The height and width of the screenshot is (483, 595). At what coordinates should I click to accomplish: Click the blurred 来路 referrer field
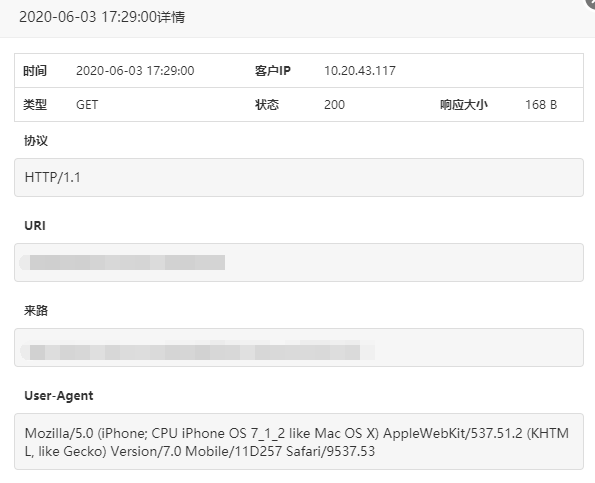(x=299, y=348)
